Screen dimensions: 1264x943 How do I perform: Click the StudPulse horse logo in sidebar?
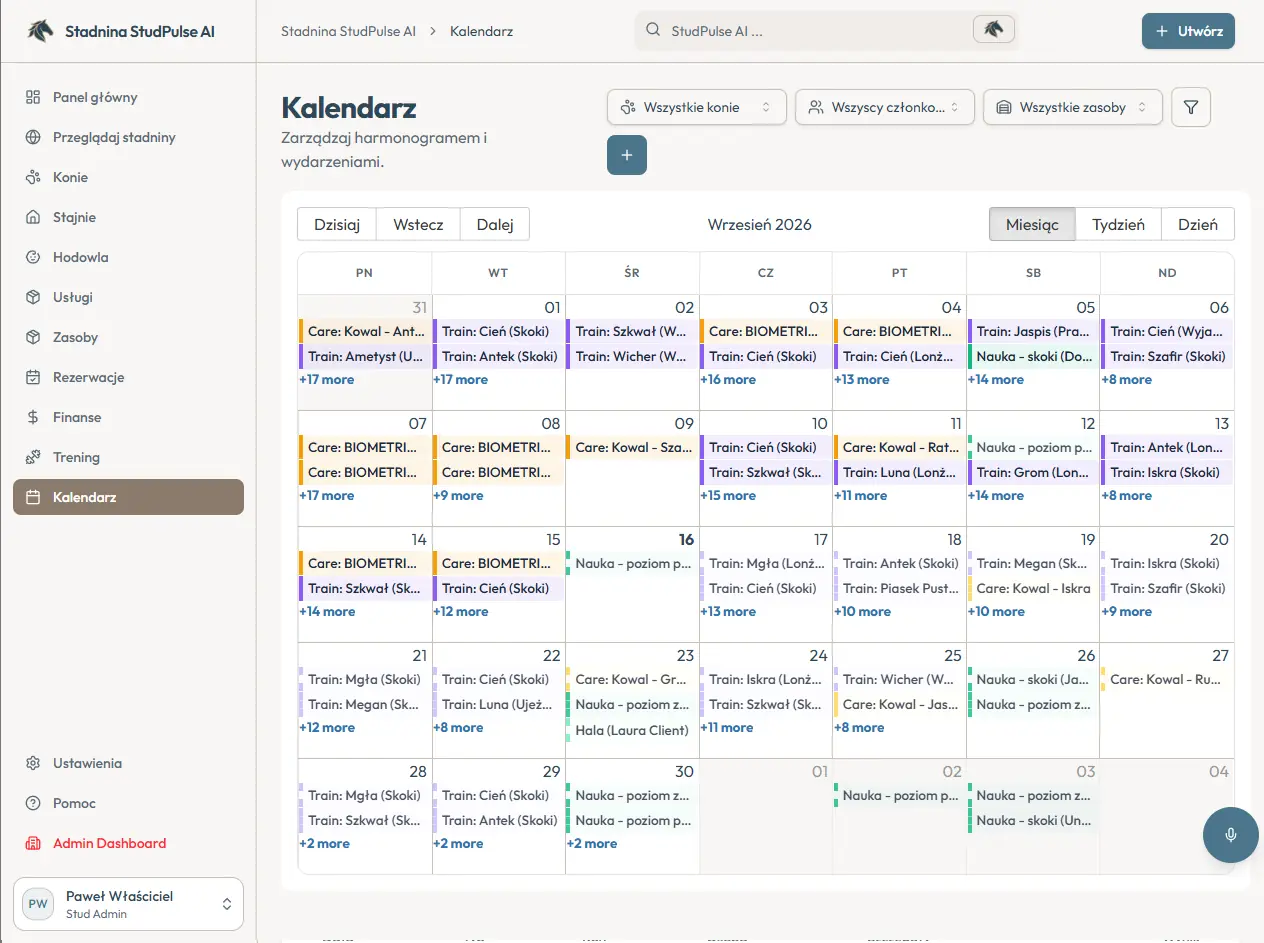[x=41, y=30]
